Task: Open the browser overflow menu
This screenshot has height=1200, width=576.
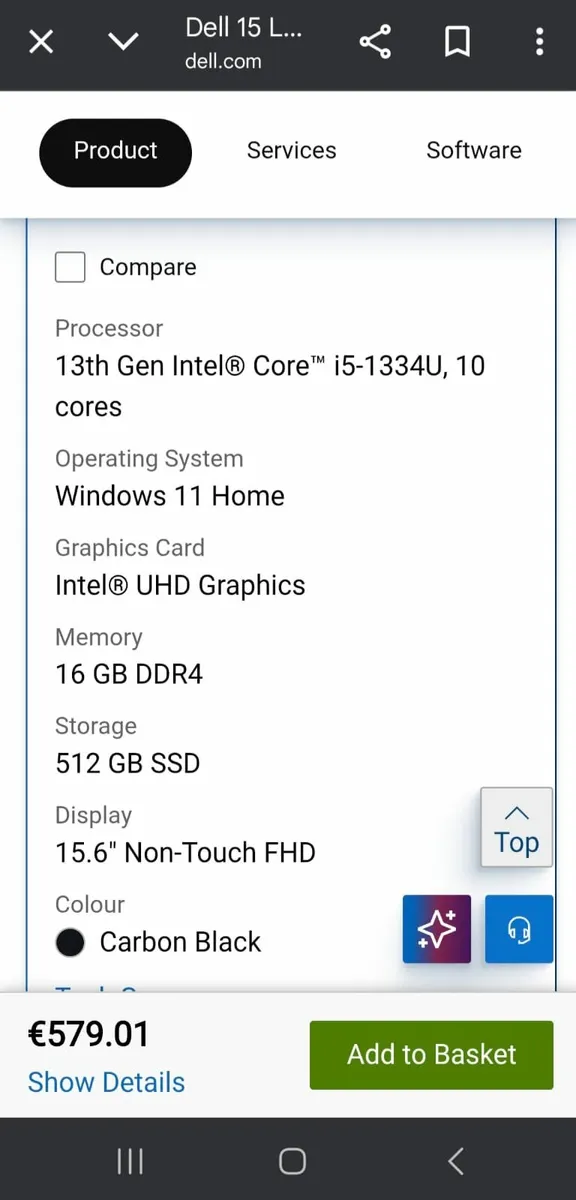Action: pos(539,42)
